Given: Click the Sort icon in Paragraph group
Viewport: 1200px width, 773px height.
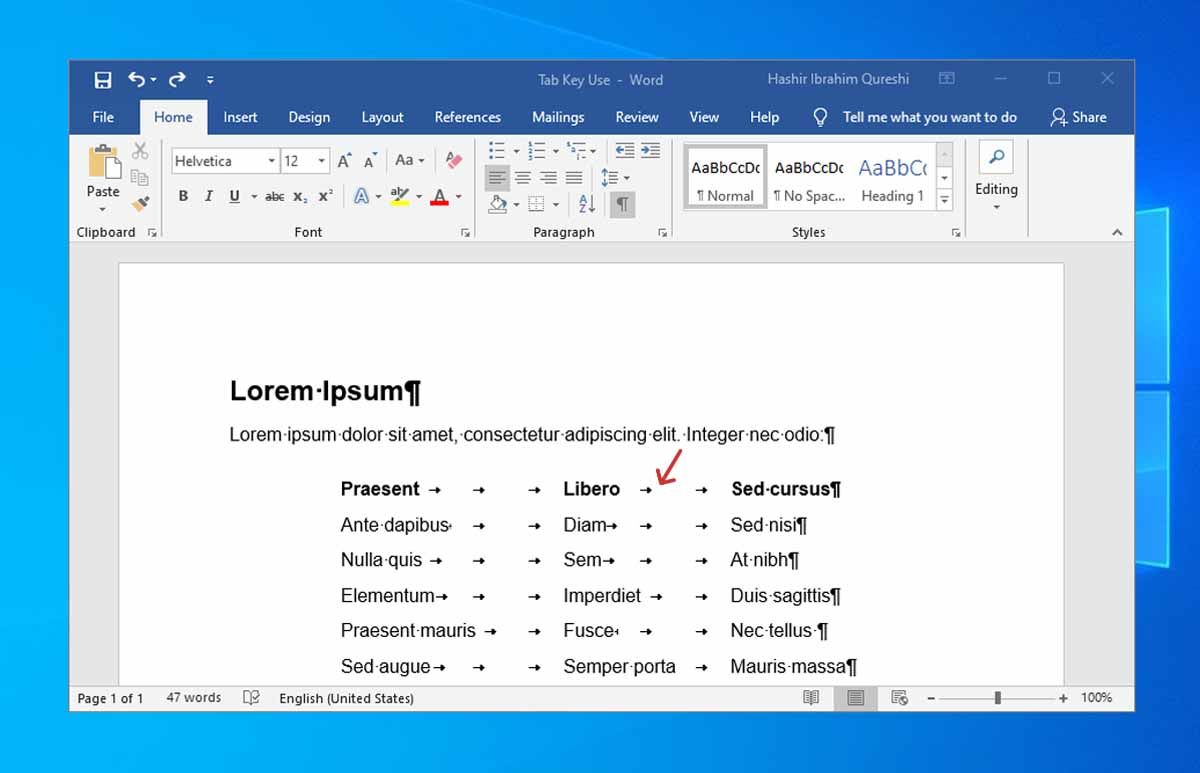Looking at the screenshot, I should pos(586,204).
